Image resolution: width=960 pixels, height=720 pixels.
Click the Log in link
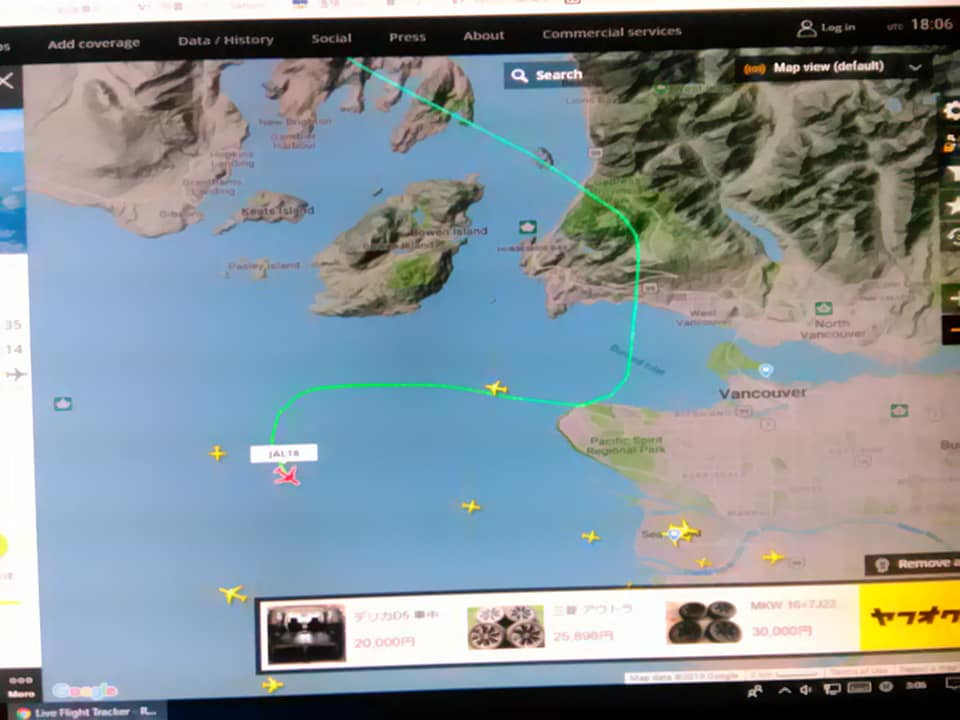(x=838, y=28)
